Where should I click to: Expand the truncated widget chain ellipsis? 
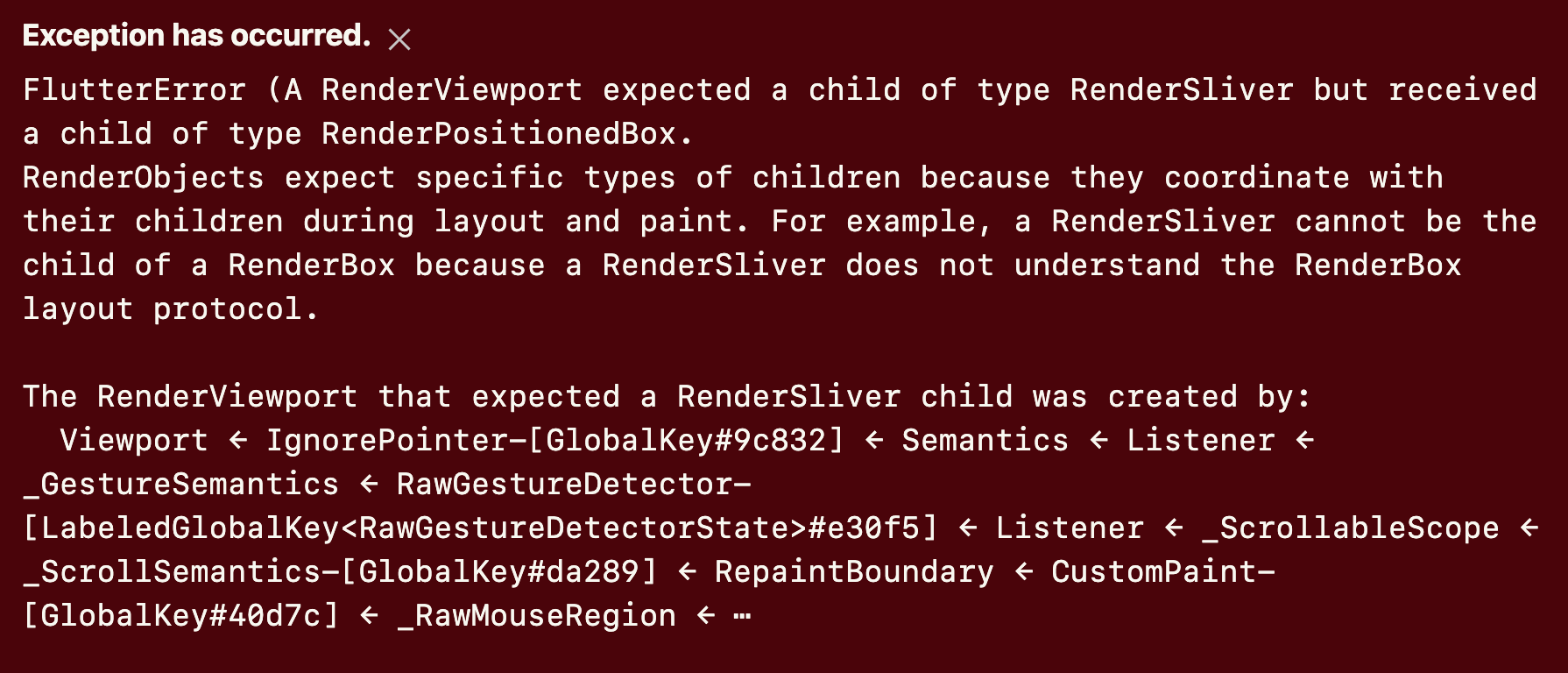click(742, 616)
